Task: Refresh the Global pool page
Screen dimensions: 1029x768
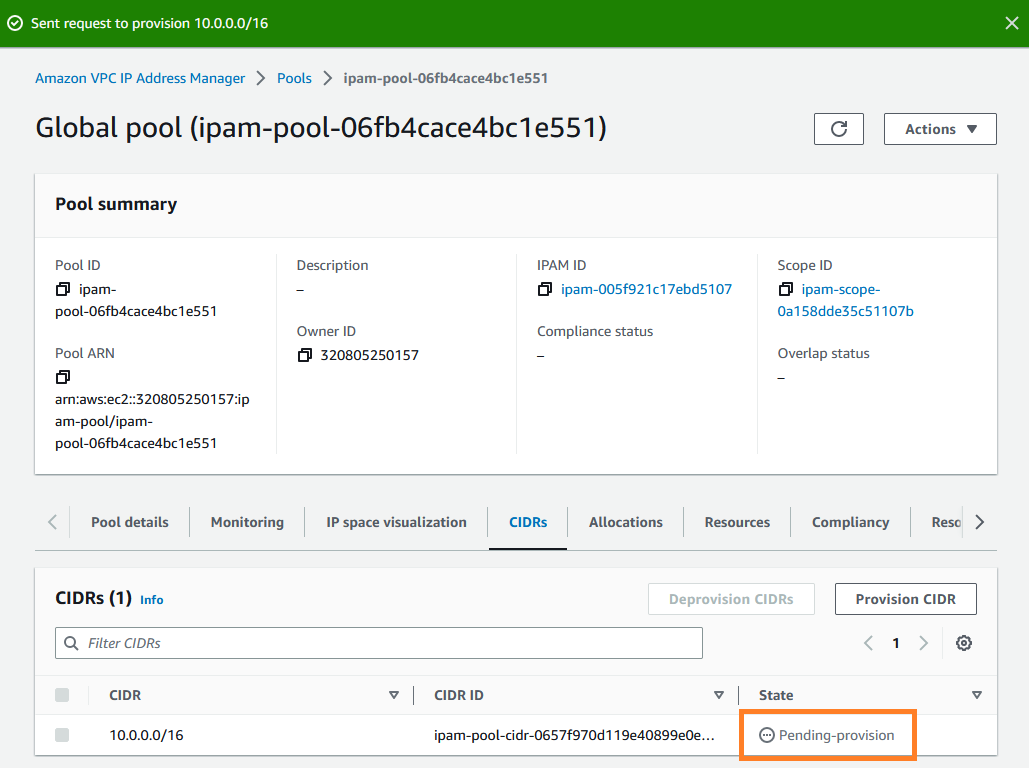Action: (838, 128)
